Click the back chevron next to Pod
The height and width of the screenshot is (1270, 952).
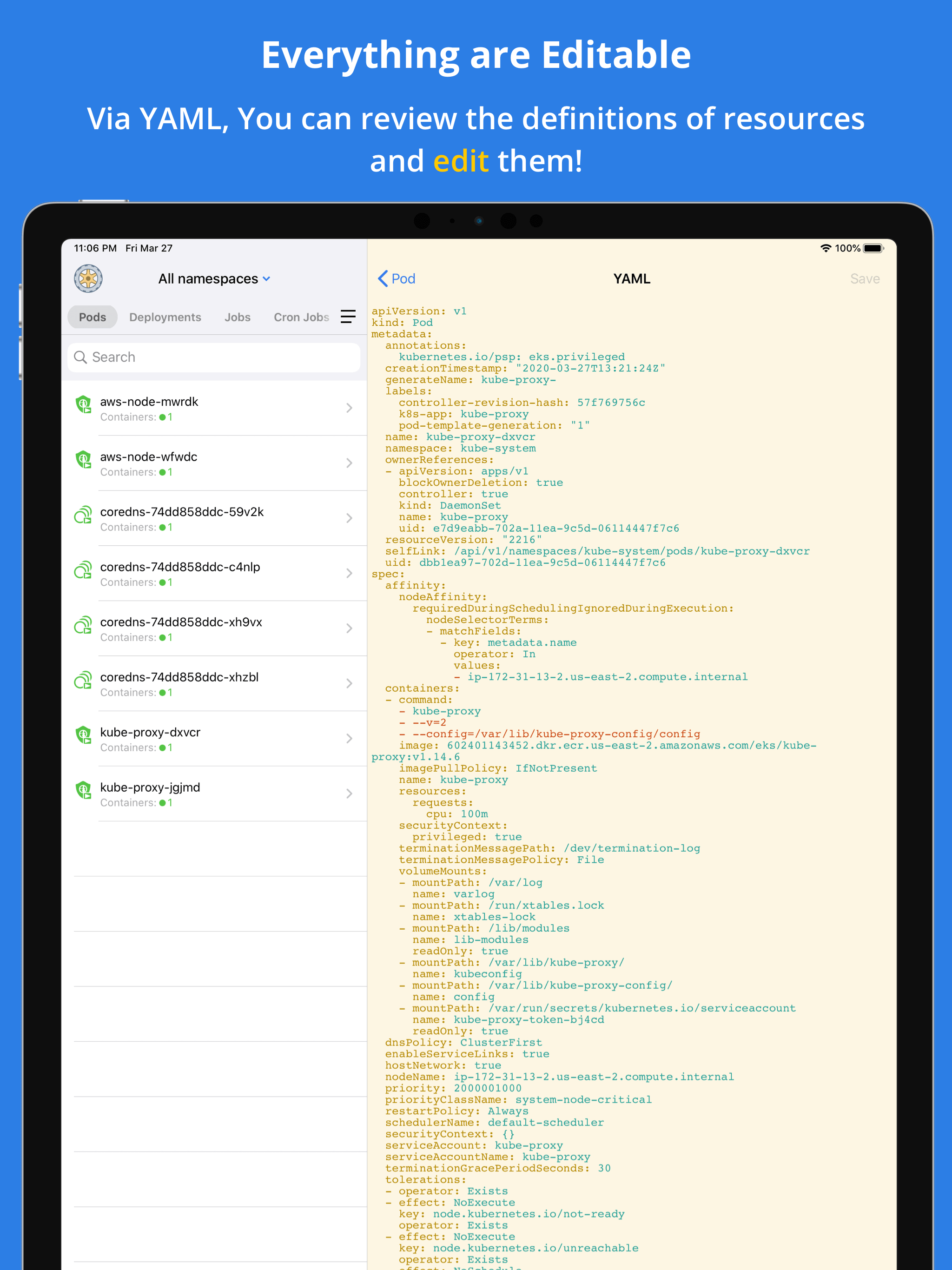click(383, 278)
